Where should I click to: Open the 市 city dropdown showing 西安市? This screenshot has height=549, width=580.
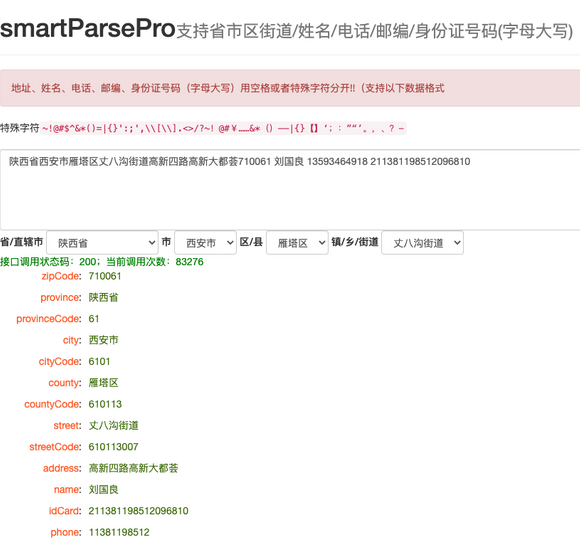pos(205,243)
